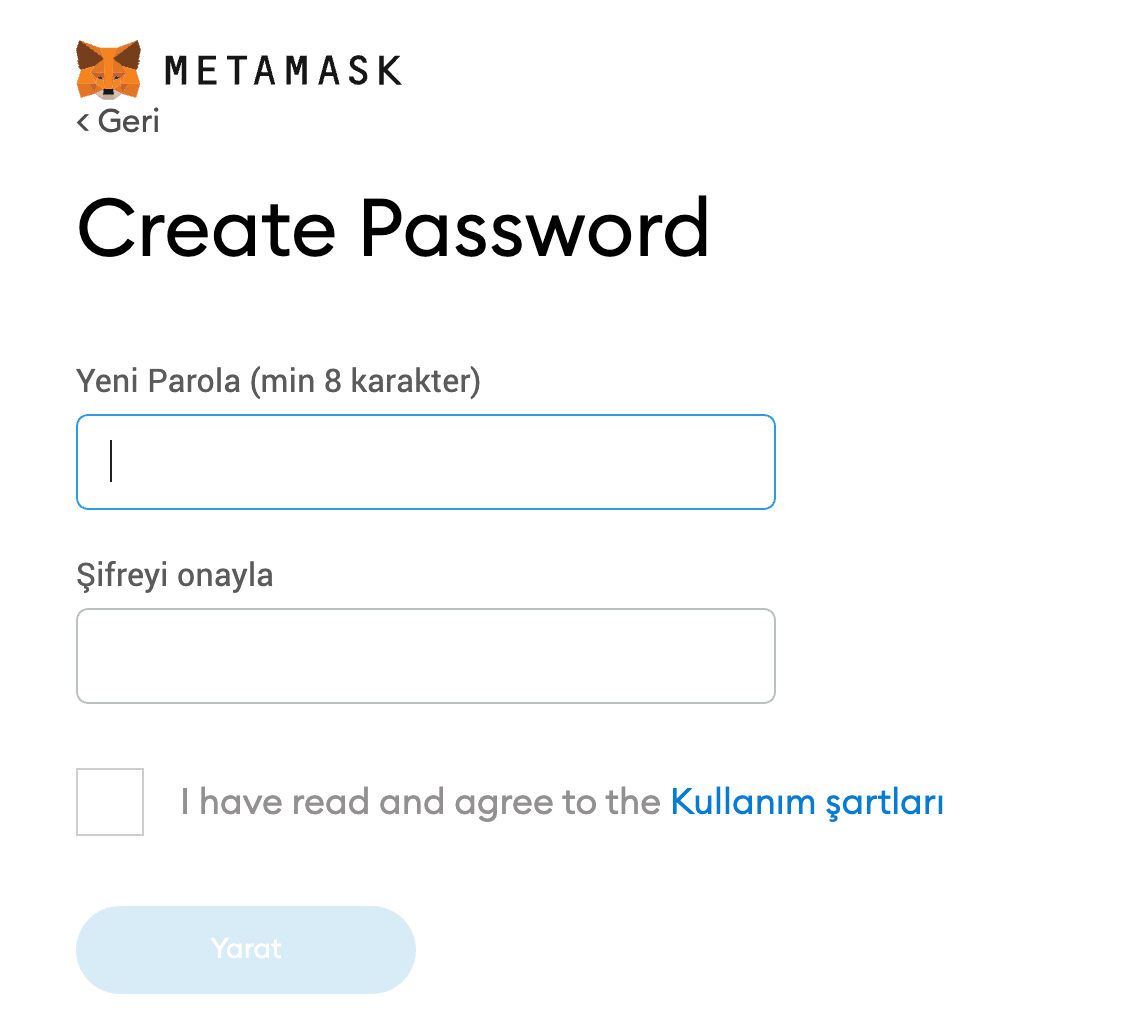Open the Kullanım şartları link

(807, 802)
